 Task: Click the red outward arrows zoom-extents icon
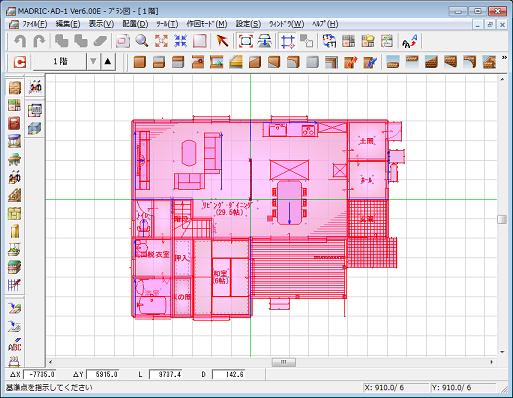[161, 41]
